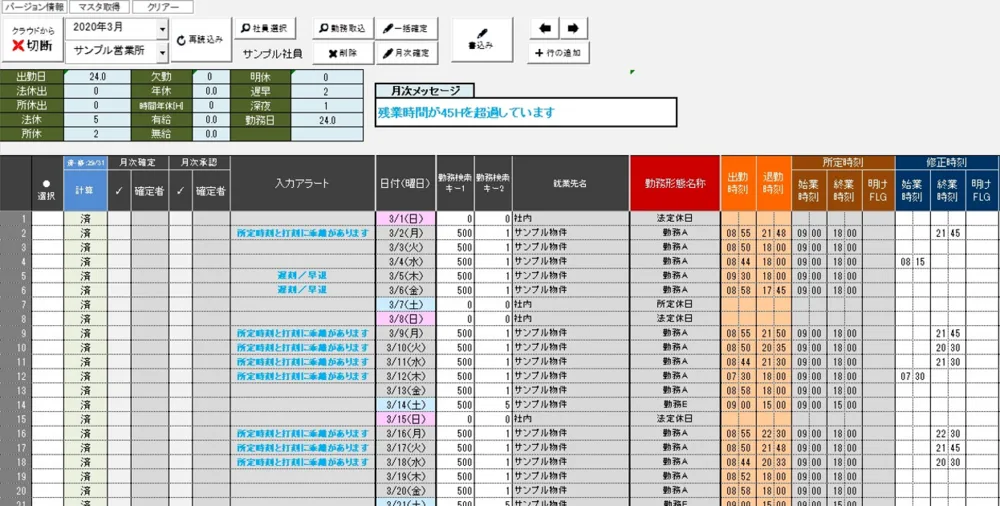The image size is (1000, 506).
Task: Run 一括確定 bulk confirm
Action: 407,29
